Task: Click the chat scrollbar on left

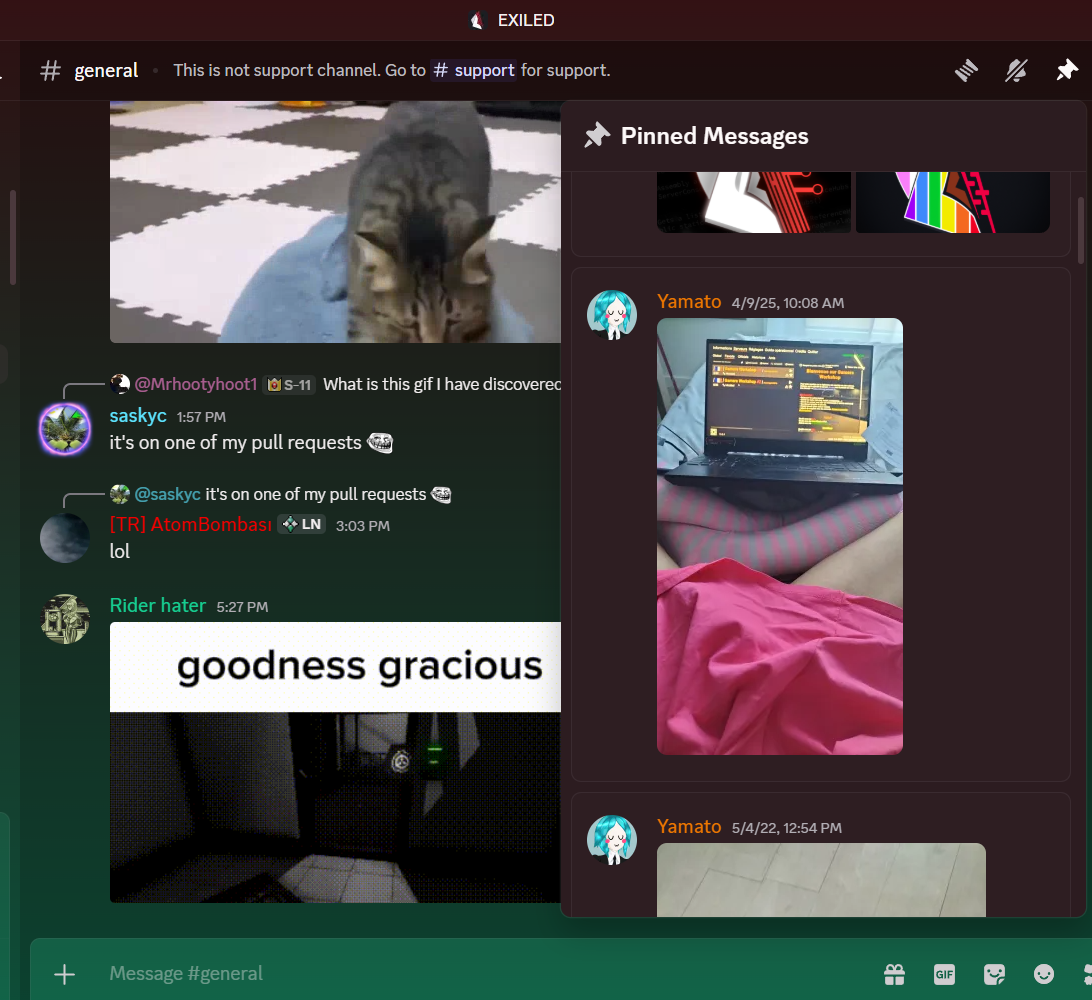Action: point(13,237)
